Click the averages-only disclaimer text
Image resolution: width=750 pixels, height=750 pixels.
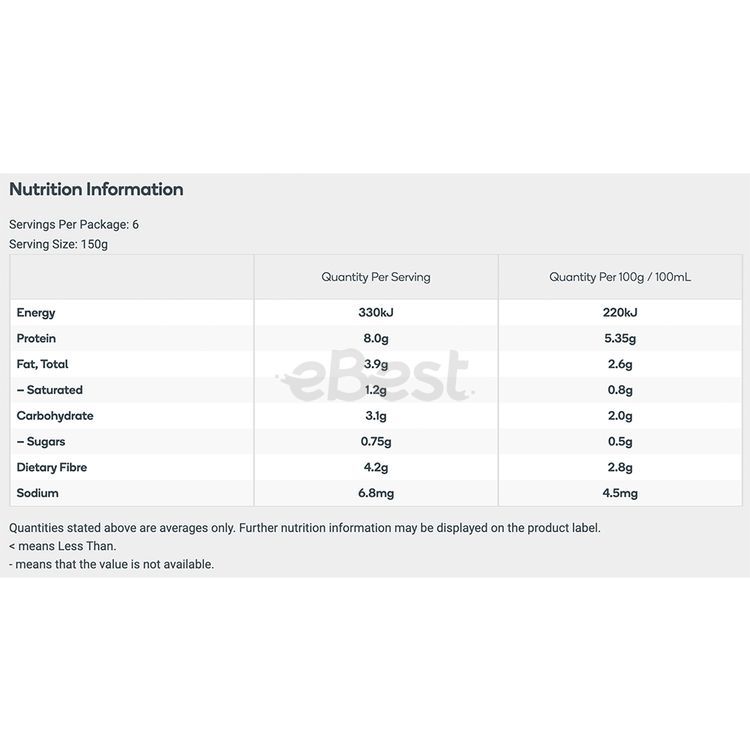pos(305,528)
